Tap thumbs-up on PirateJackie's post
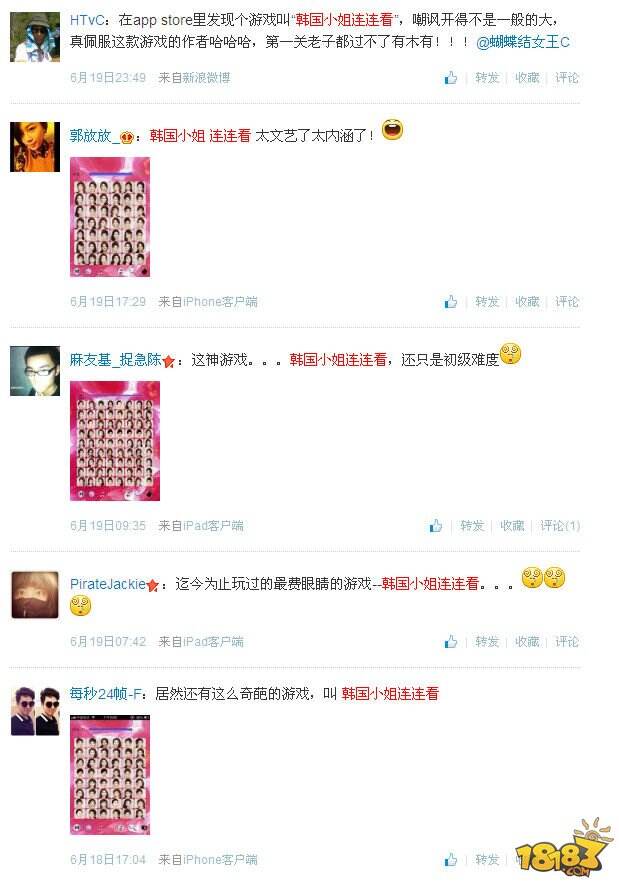This screenshot has height=883, width=619. tap(451, 641)
